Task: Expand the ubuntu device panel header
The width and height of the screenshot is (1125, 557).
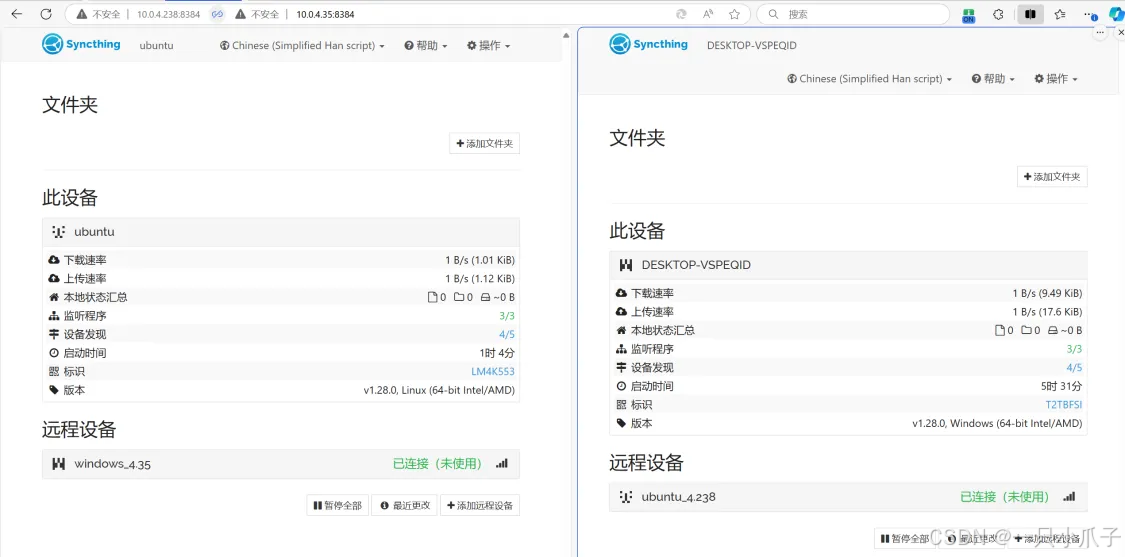Action: point(281,232)
